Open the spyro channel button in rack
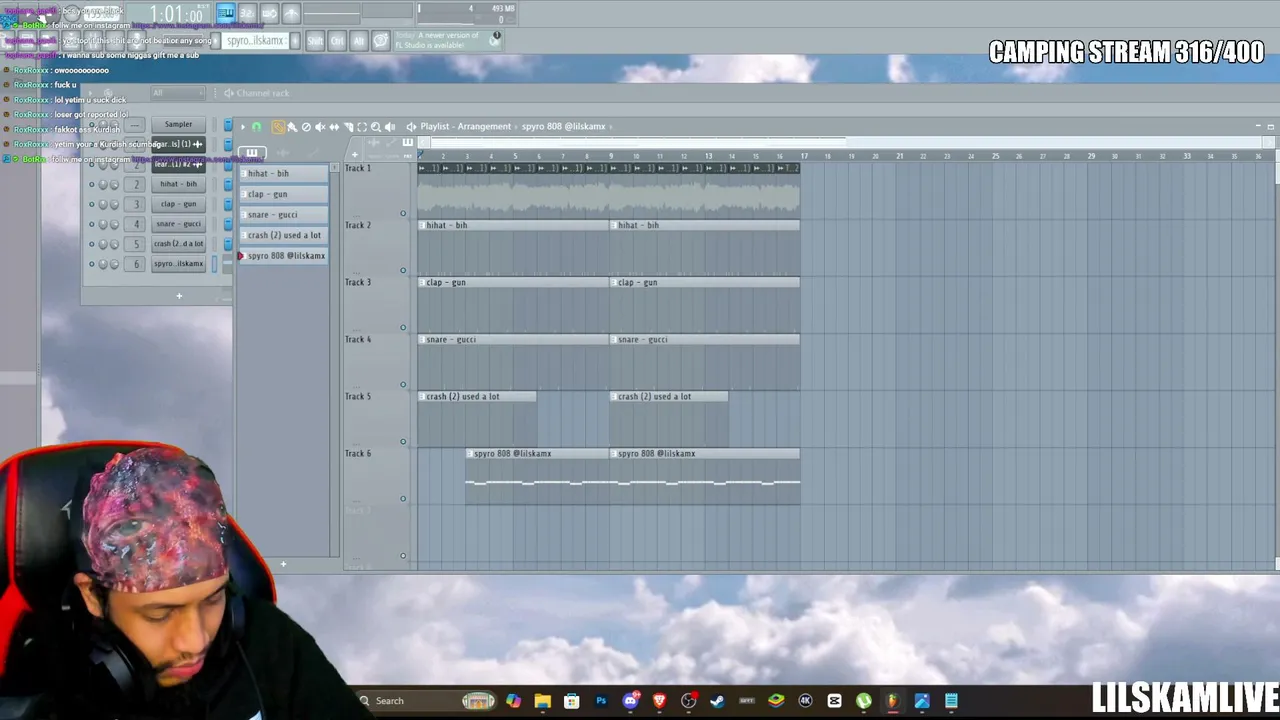The width and height of the screenshot is (1280, 720). click(179, 264)
